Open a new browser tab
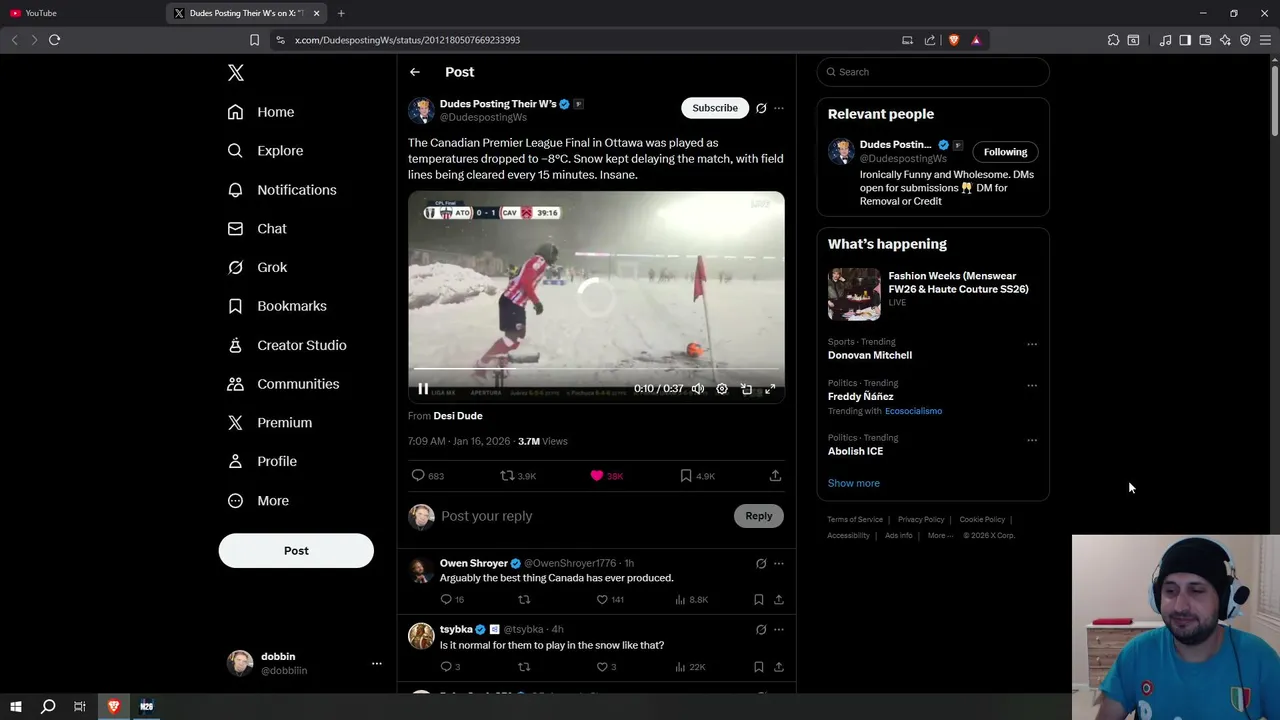 (x=341, y=13)
